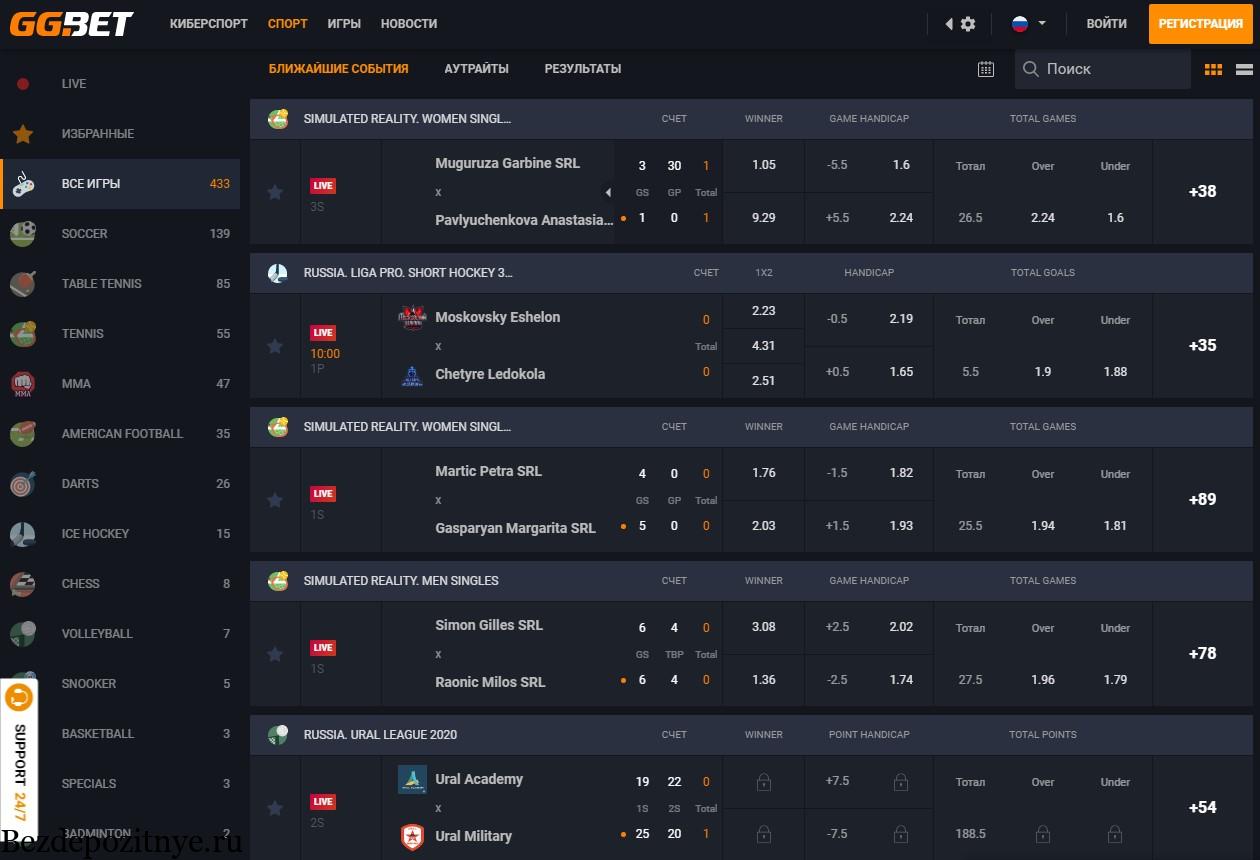The height and width of the screenshot is (860, 1260).
Task: Bet on draw odds 4.31
Action: point(764,346)
